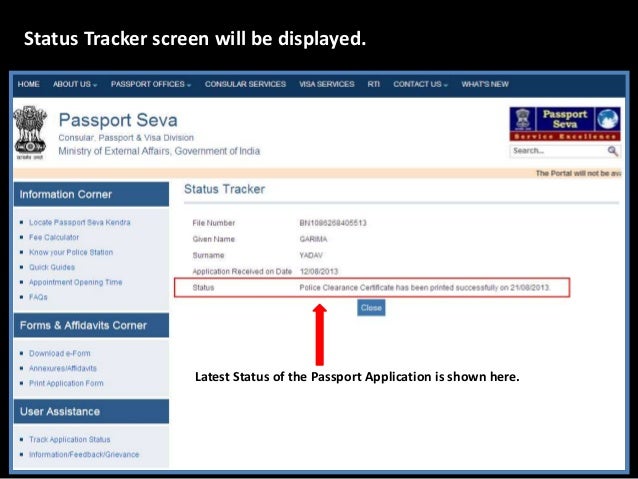Expand the ABOUT US dropdown menu

(75, 84)
